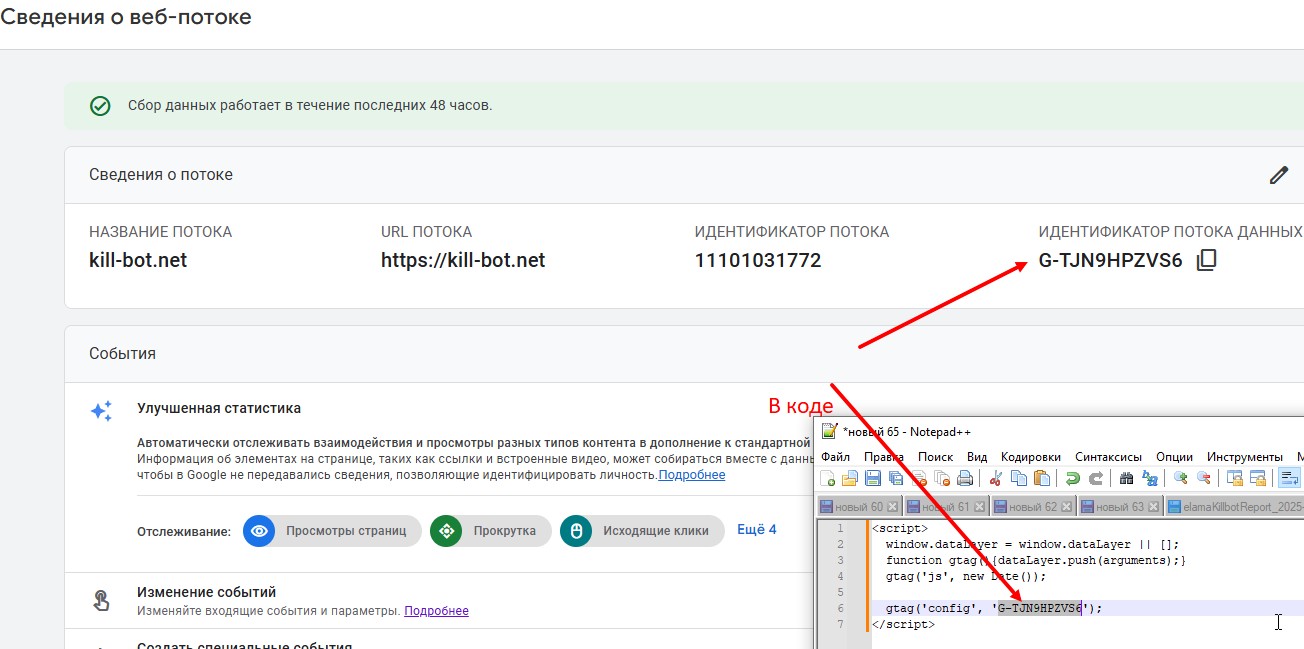This screenshot has width=1304, height=649.
Task: Click the touch-hand icon beside Изменение событий
Action: tap(101, 600)
